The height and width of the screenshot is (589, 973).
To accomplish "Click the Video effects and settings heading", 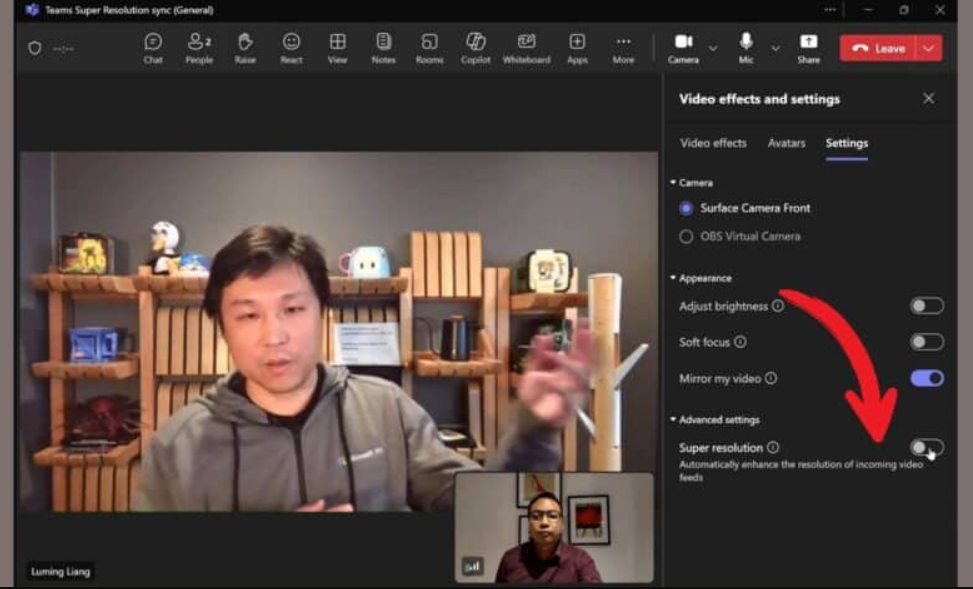I will [x=760, y=99].
